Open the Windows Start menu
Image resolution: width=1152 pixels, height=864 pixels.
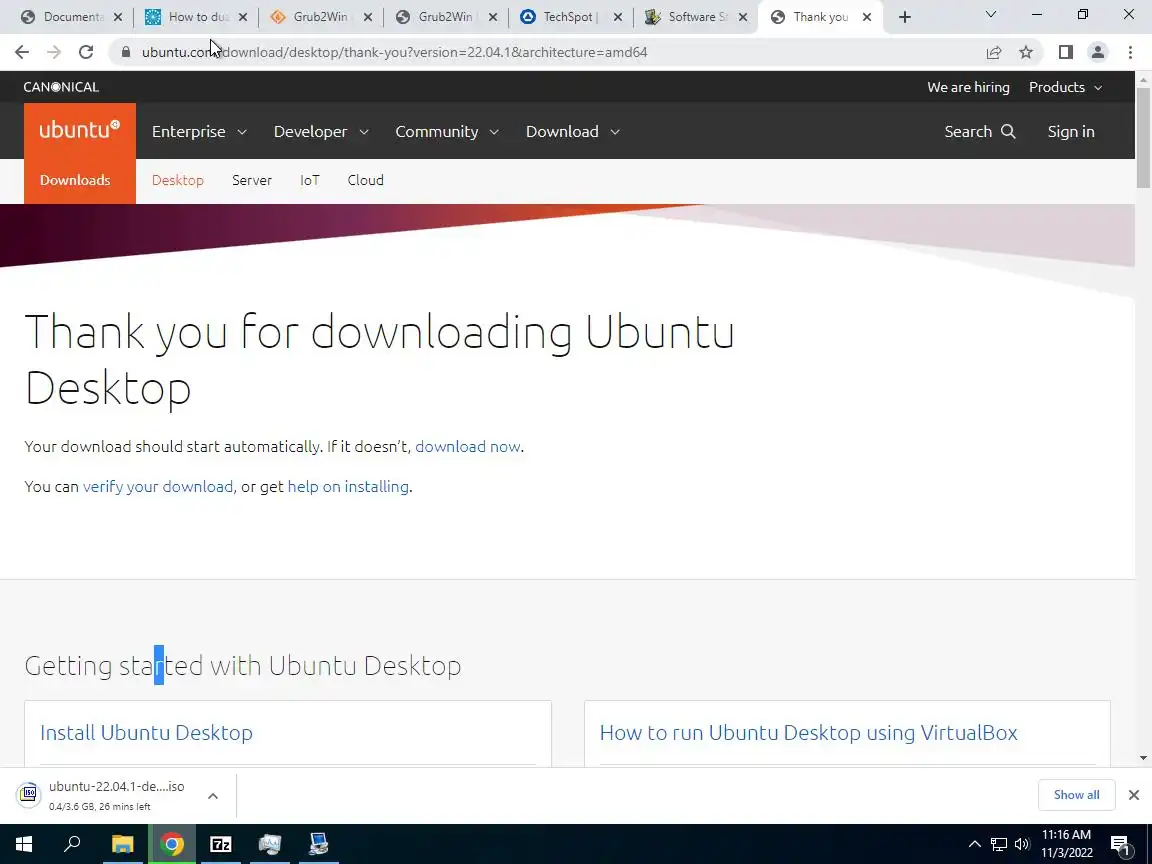click(24, 844)
